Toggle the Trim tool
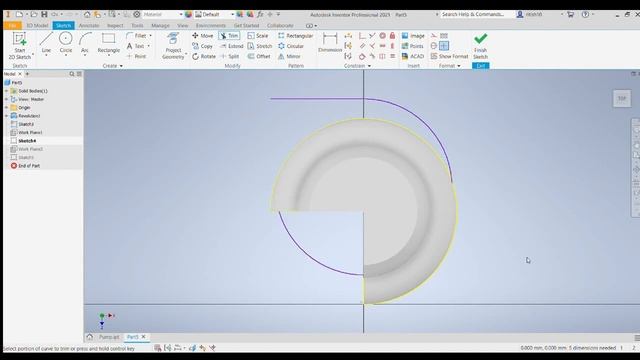Image resolution: width=640 pixels, height=360 pixels. (229, 36)
